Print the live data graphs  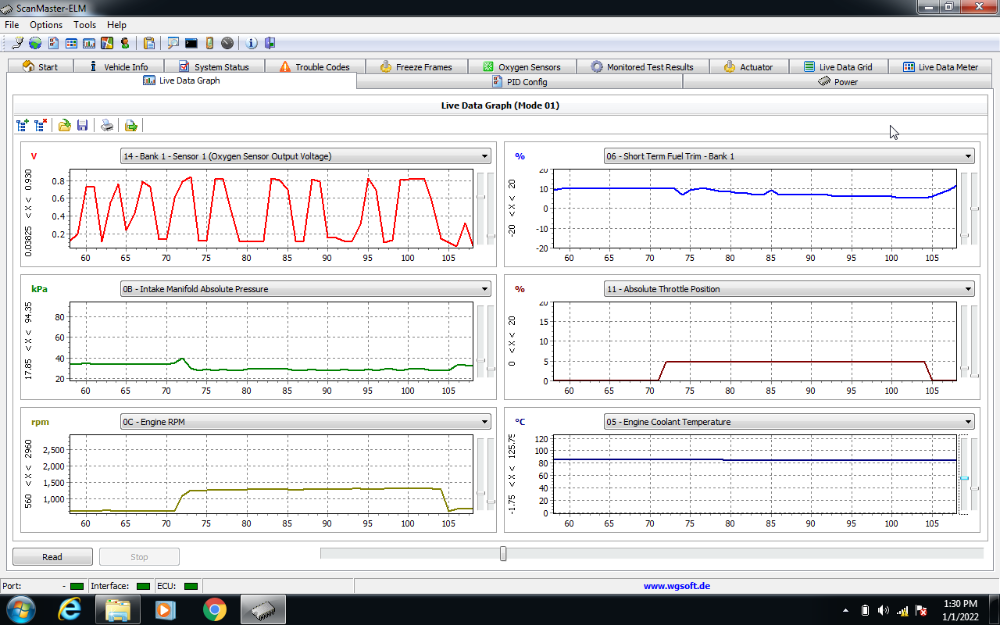[107, 125]
